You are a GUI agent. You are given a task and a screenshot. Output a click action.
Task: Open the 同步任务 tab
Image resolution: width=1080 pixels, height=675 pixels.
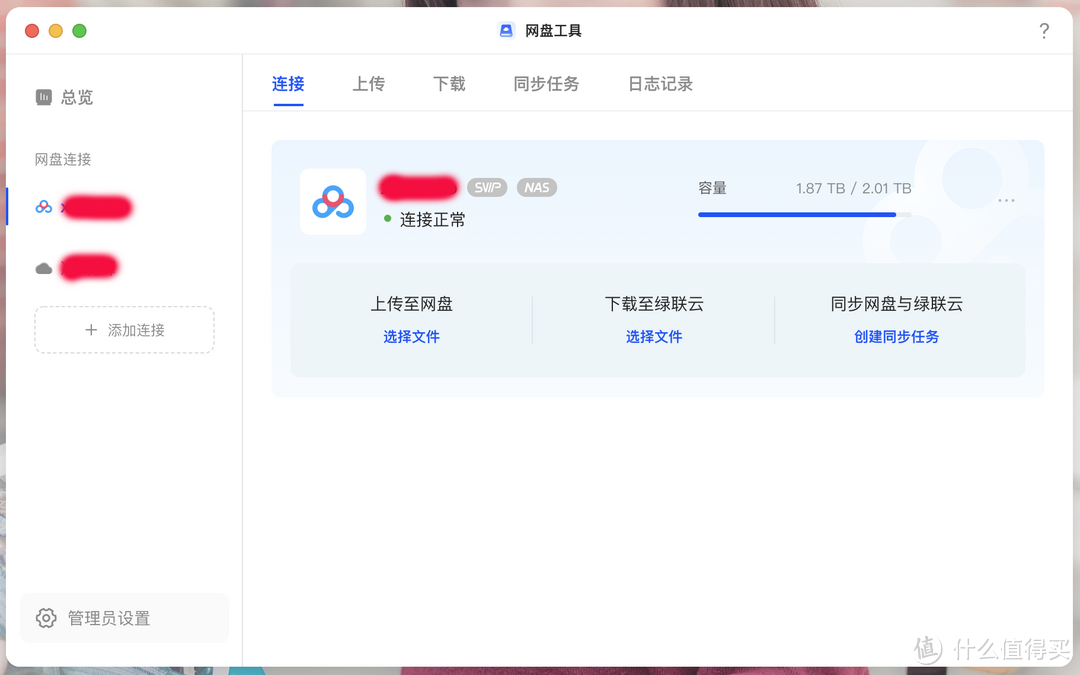point(545,84)
